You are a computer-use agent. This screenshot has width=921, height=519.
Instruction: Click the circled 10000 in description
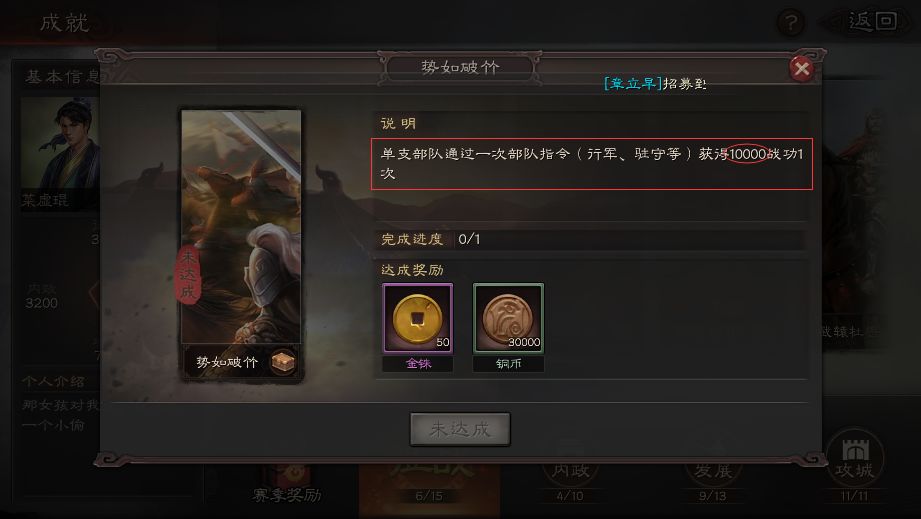point(747,154)
